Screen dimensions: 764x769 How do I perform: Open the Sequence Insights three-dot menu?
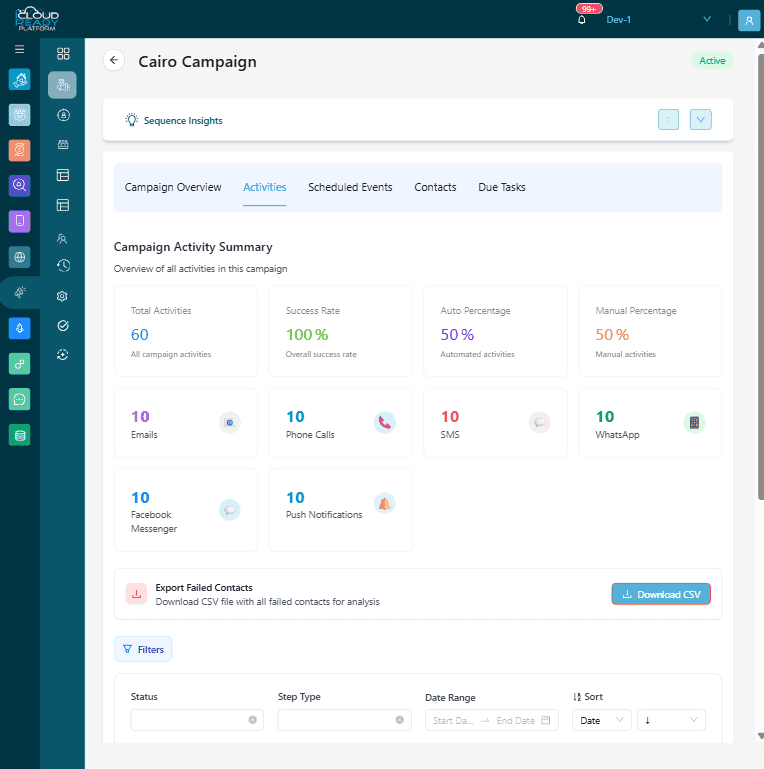point(669,120)
